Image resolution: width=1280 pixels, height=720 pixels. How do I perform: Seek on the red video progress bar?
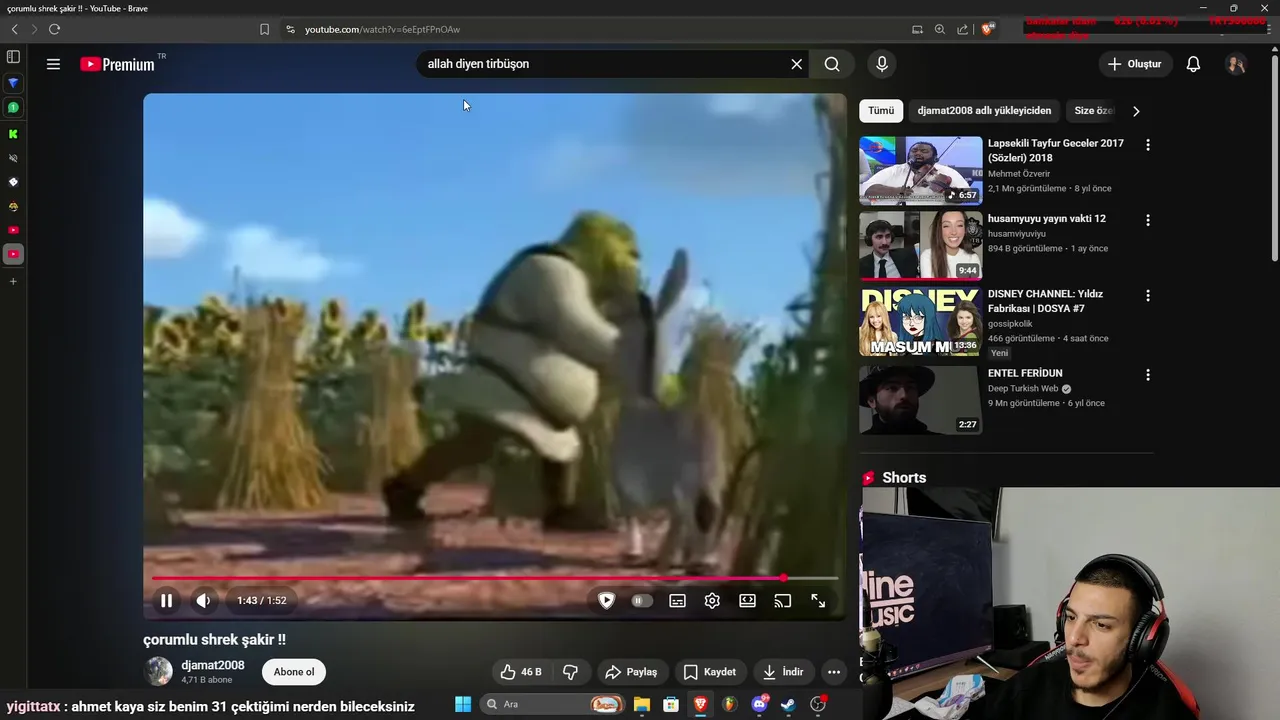tap(495, 578)
